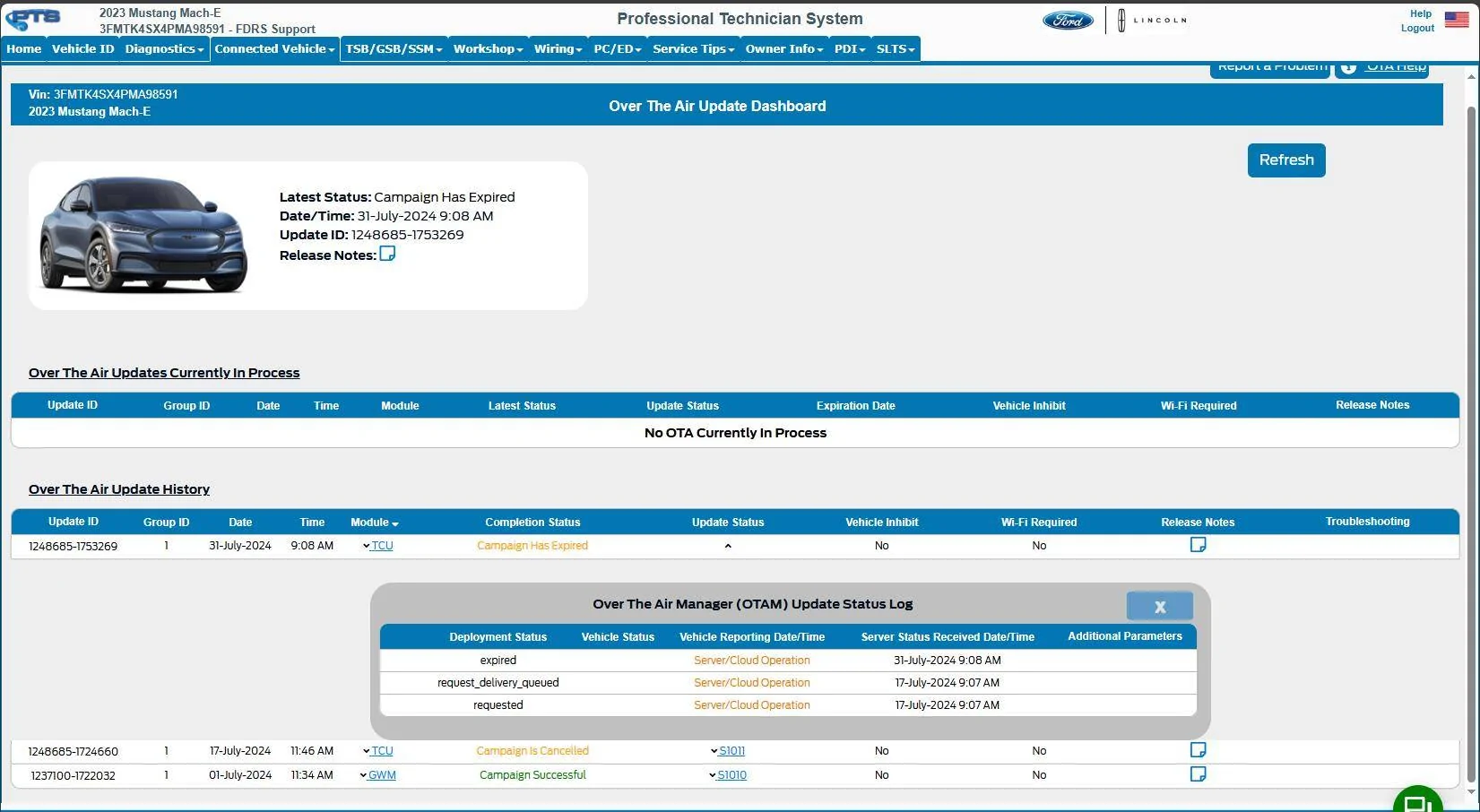1480x812 pixels.
Task: Click Over The Air Updates Currently In Process heading
Action: point(164,373)
